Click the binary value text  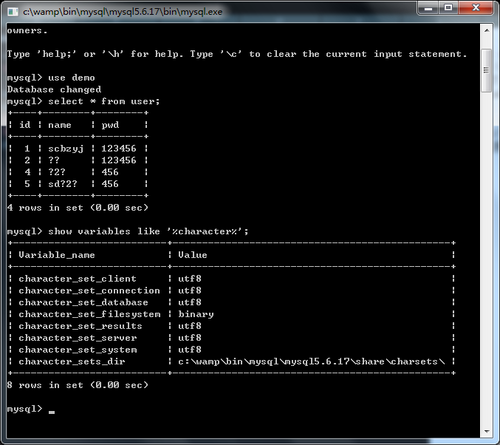[x=196, y=314]
